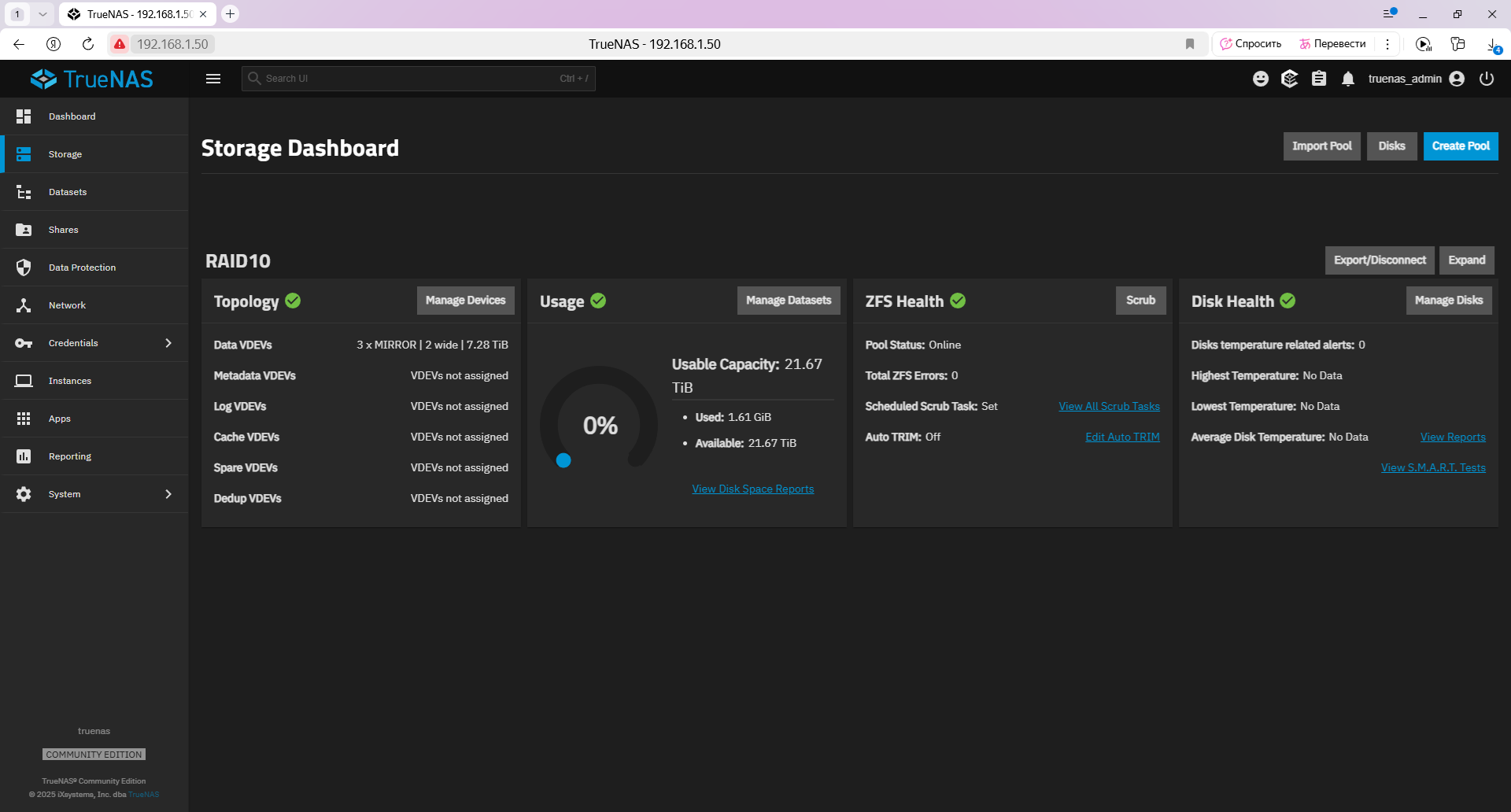Click into the Search UI field
This screenshot has height=812, width=1511.
[x=418, y=79]
